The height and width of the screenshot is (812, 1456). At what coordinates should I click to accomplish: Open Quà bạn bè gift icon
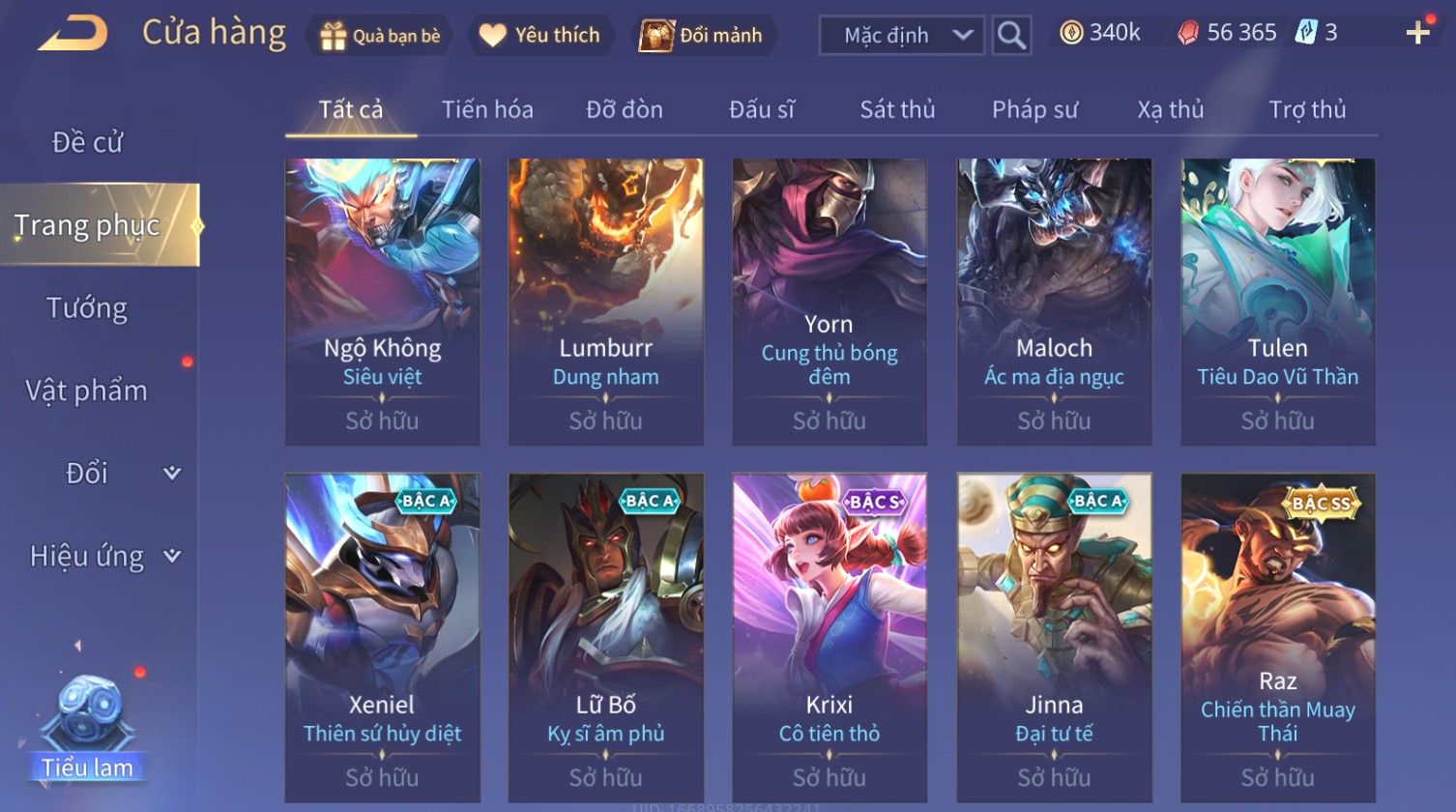pos(334,36)
